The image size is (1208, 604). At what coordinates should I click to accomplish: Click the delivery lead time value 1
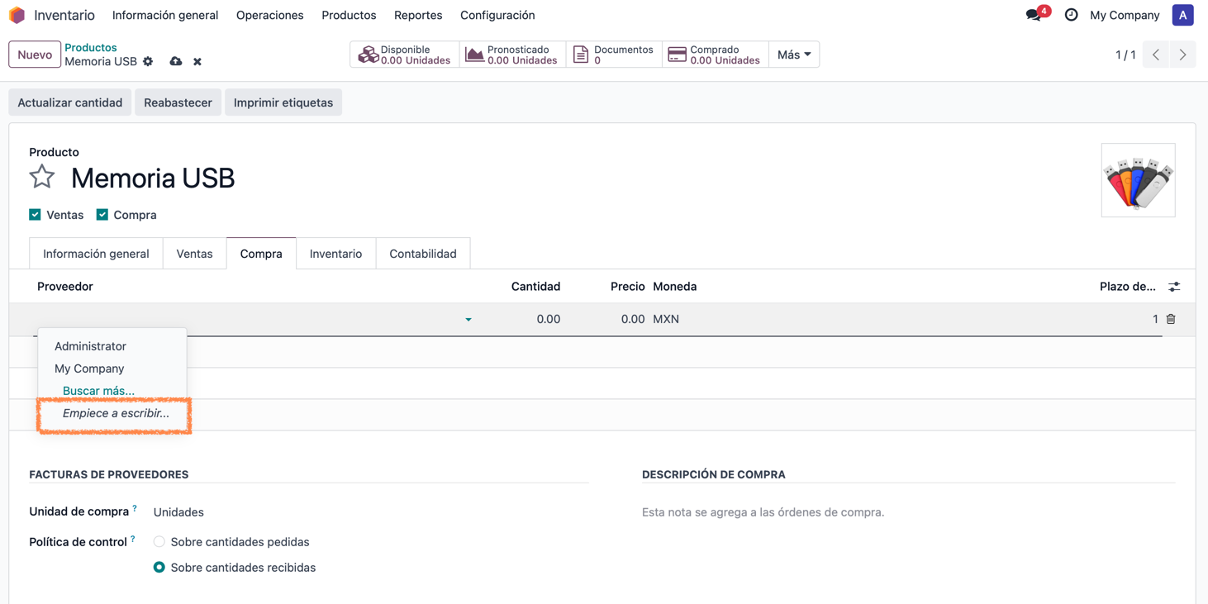(1155, 319)
